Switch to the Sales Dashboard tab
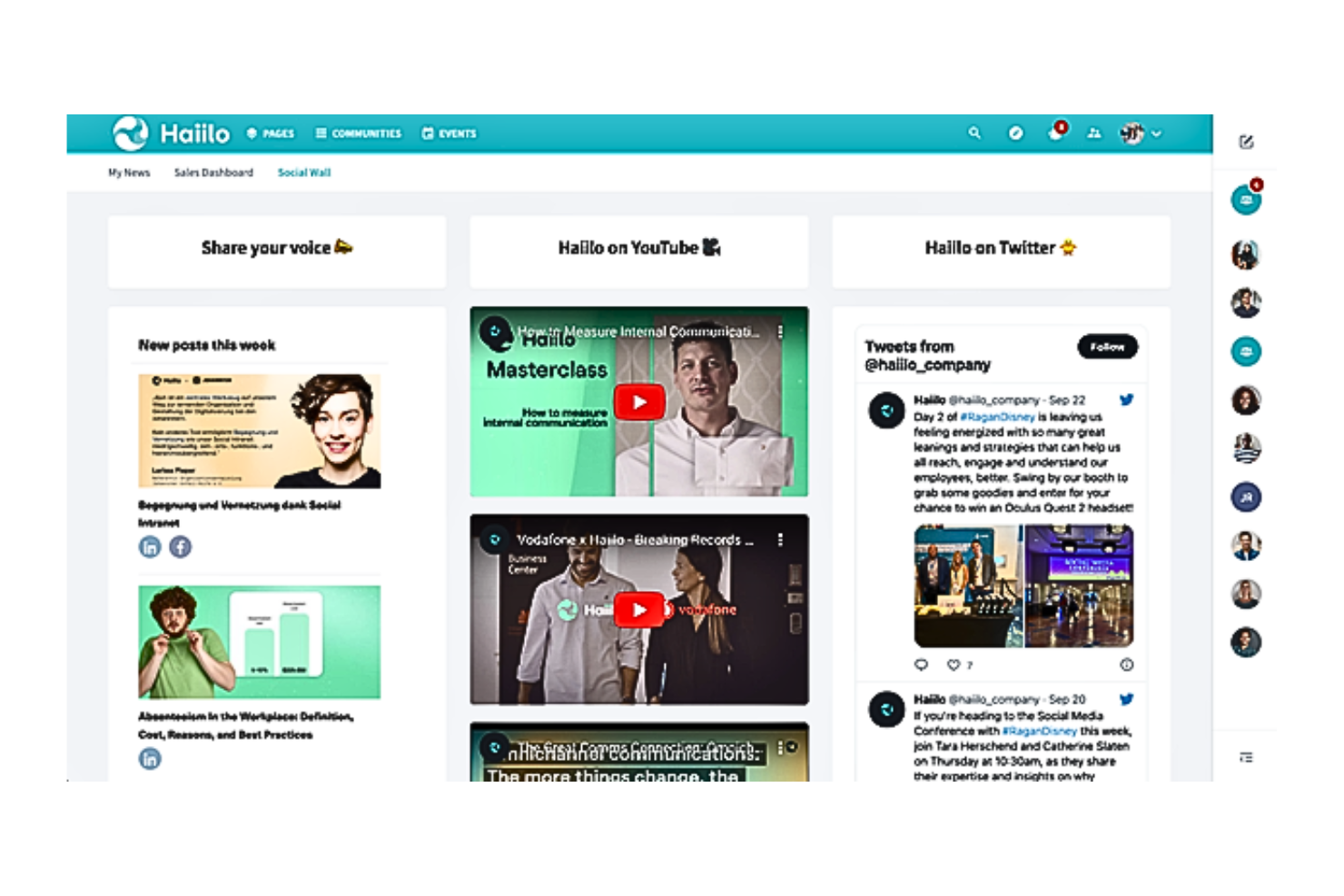The image size is (1344, 896). coord(213,172)
